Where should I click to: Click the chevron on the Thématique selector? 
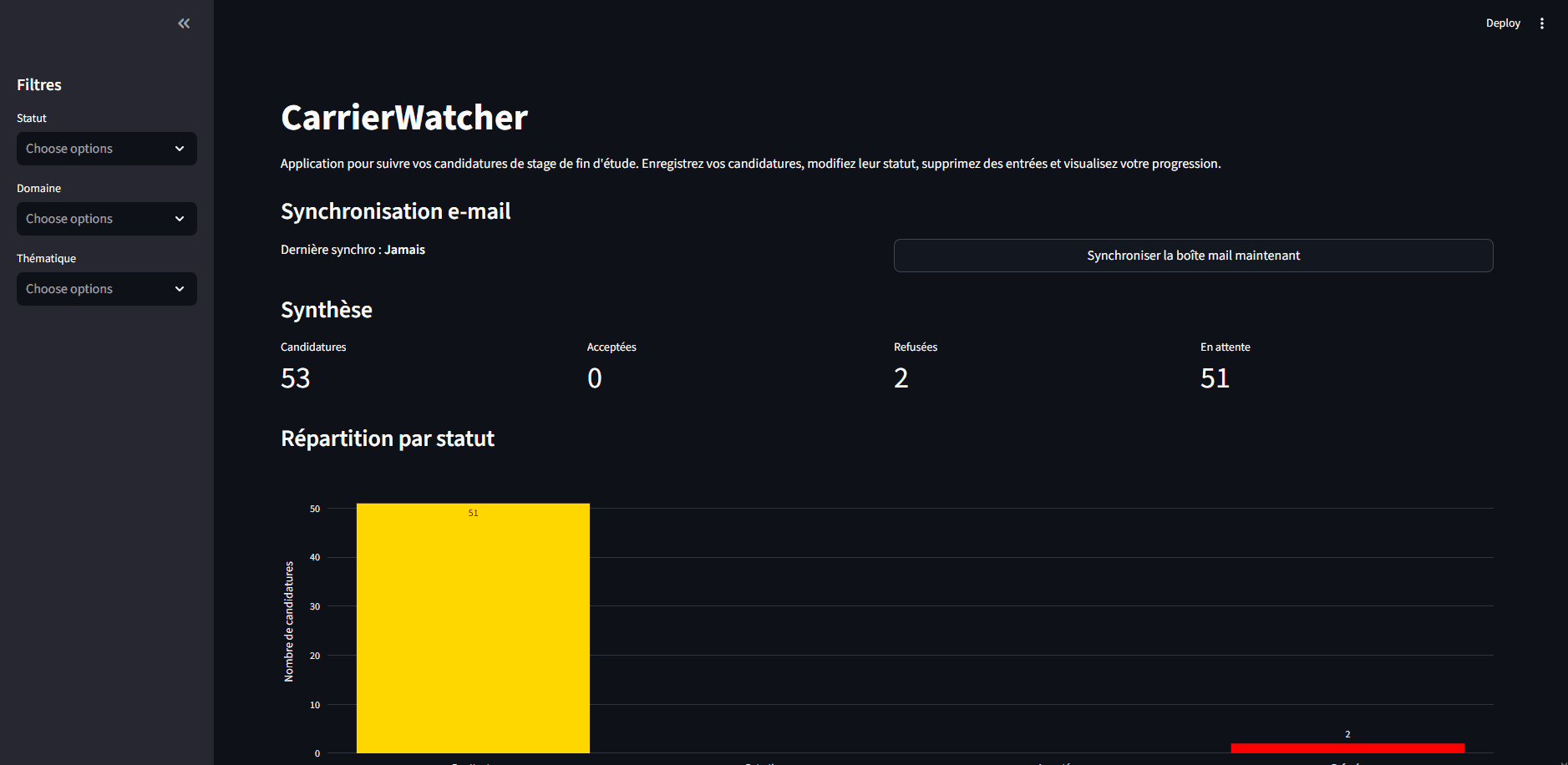179,288
